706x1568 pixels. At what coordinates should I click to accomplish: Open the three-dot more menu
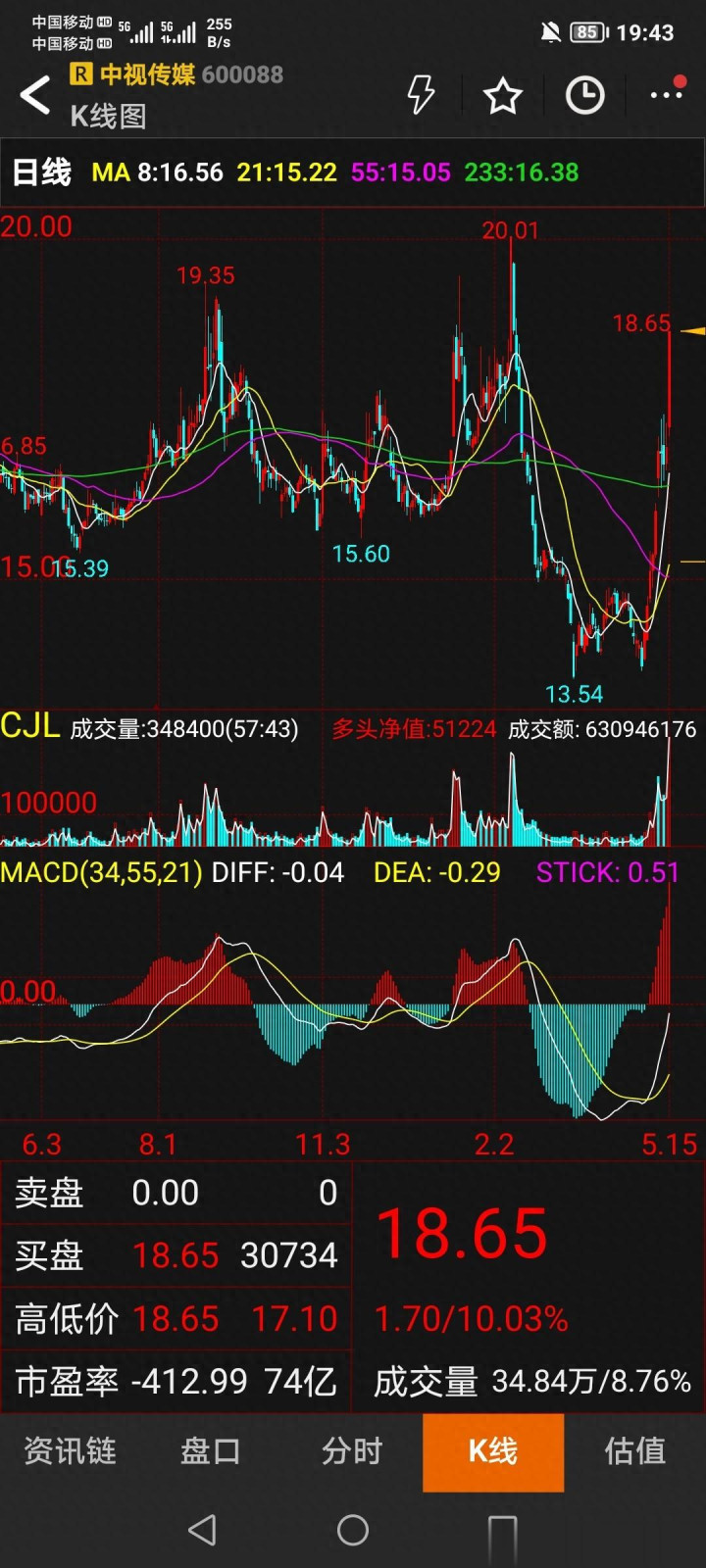point(667,93)
